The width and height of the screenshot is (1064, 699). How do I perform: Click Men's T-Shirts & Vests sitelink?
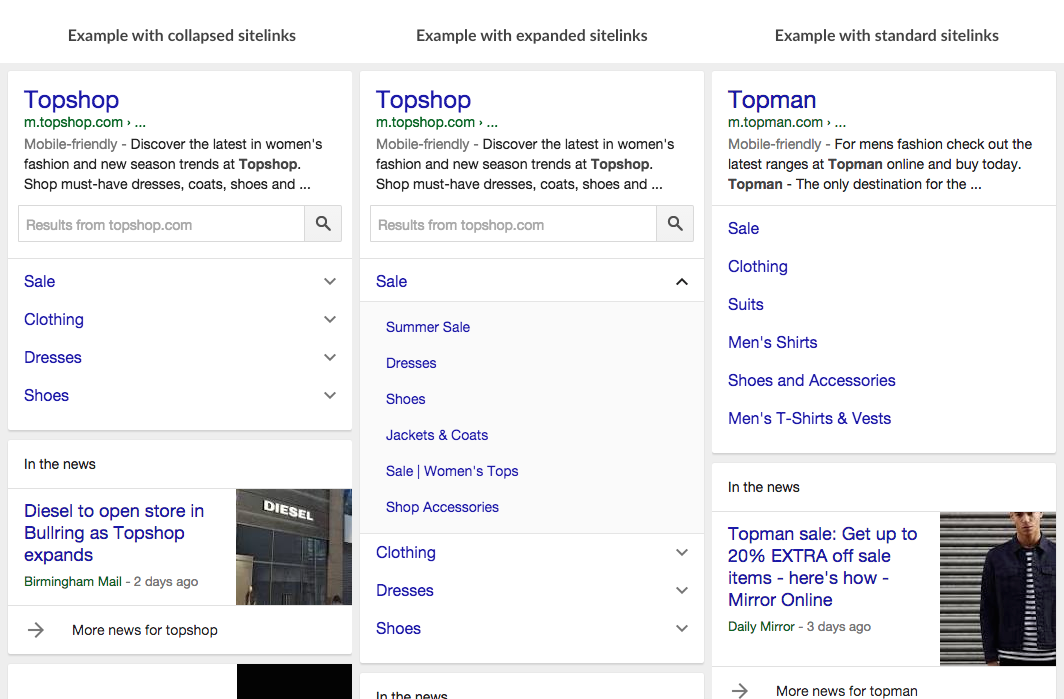point(809,419)
